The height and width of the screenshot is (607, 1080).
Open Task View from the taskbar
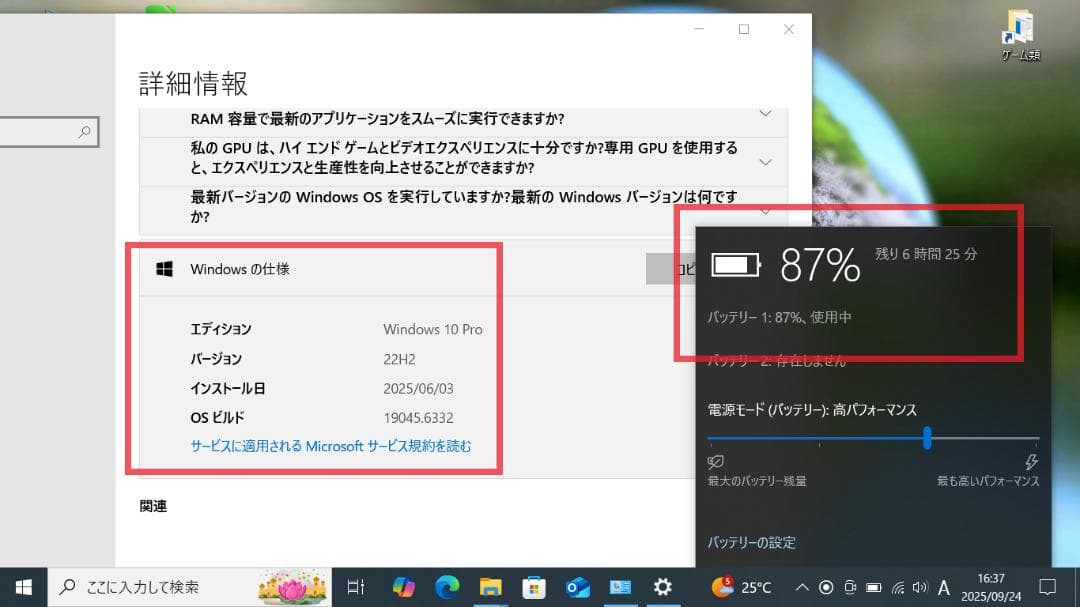point(356,587)
